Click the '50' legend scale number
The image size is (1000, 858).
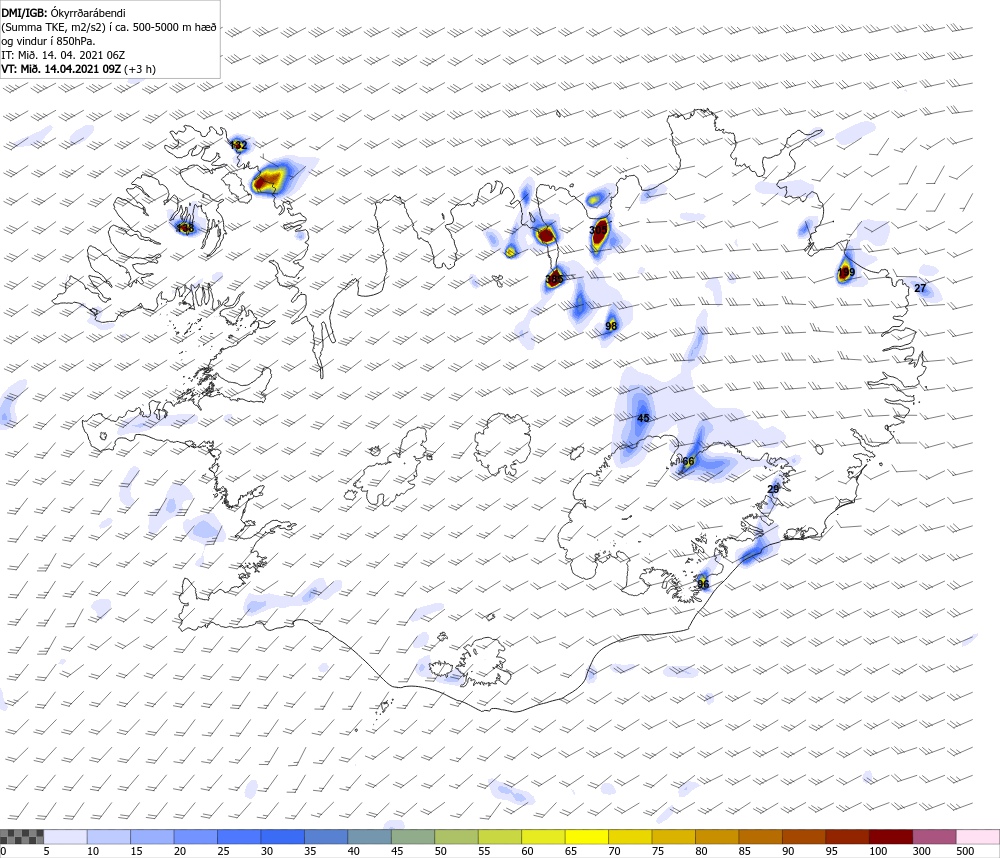(x=440, y=851)
